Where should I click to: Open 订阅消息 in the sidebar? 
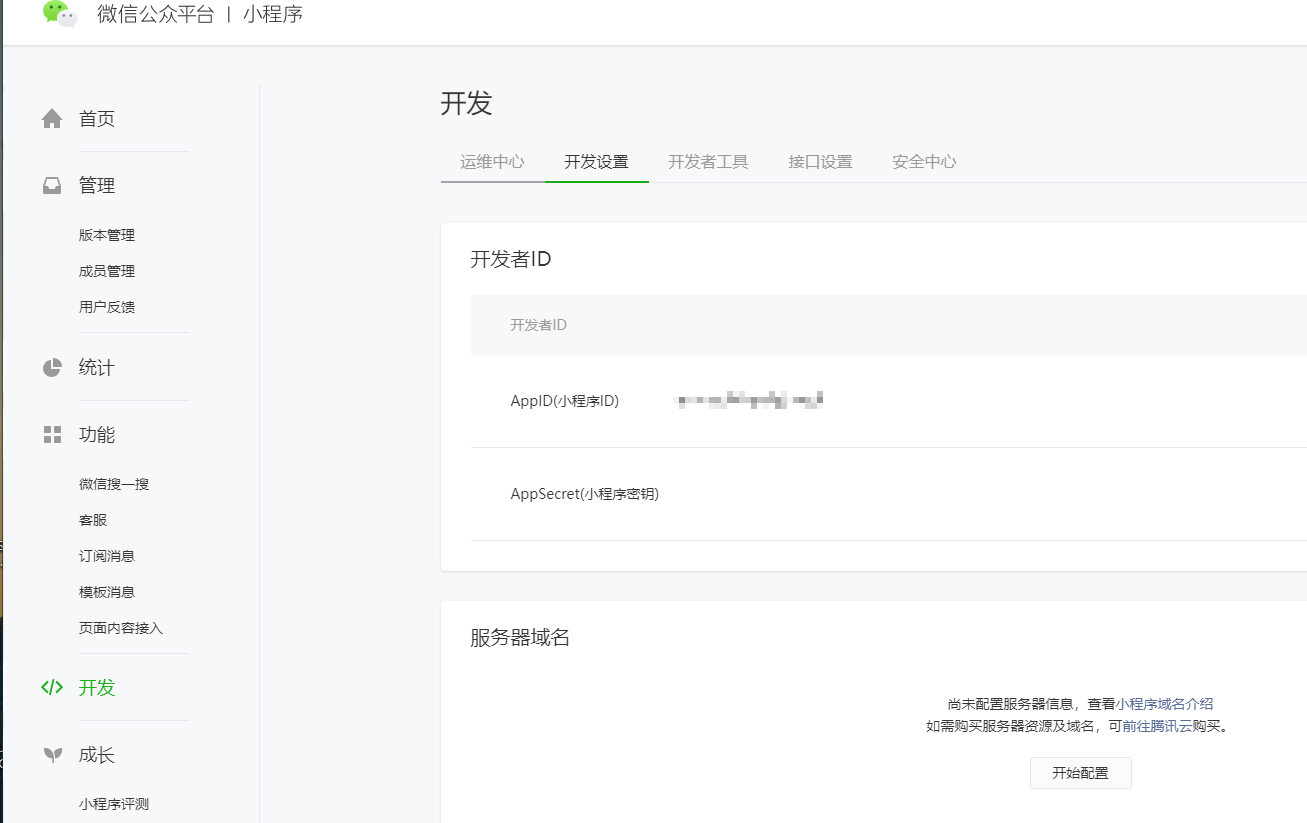[x=107, y=556]
